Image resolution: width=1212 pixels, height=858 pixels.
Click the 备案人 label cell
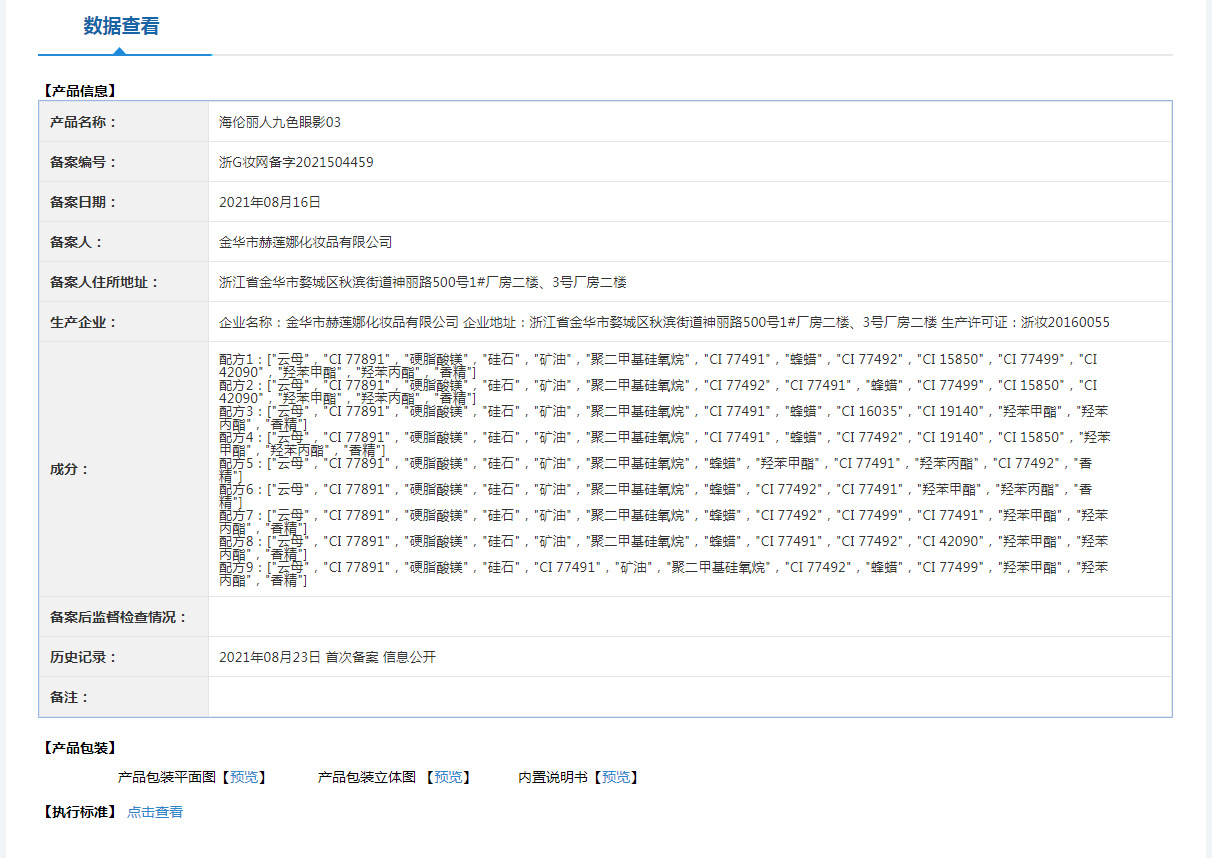click(124, 242)
